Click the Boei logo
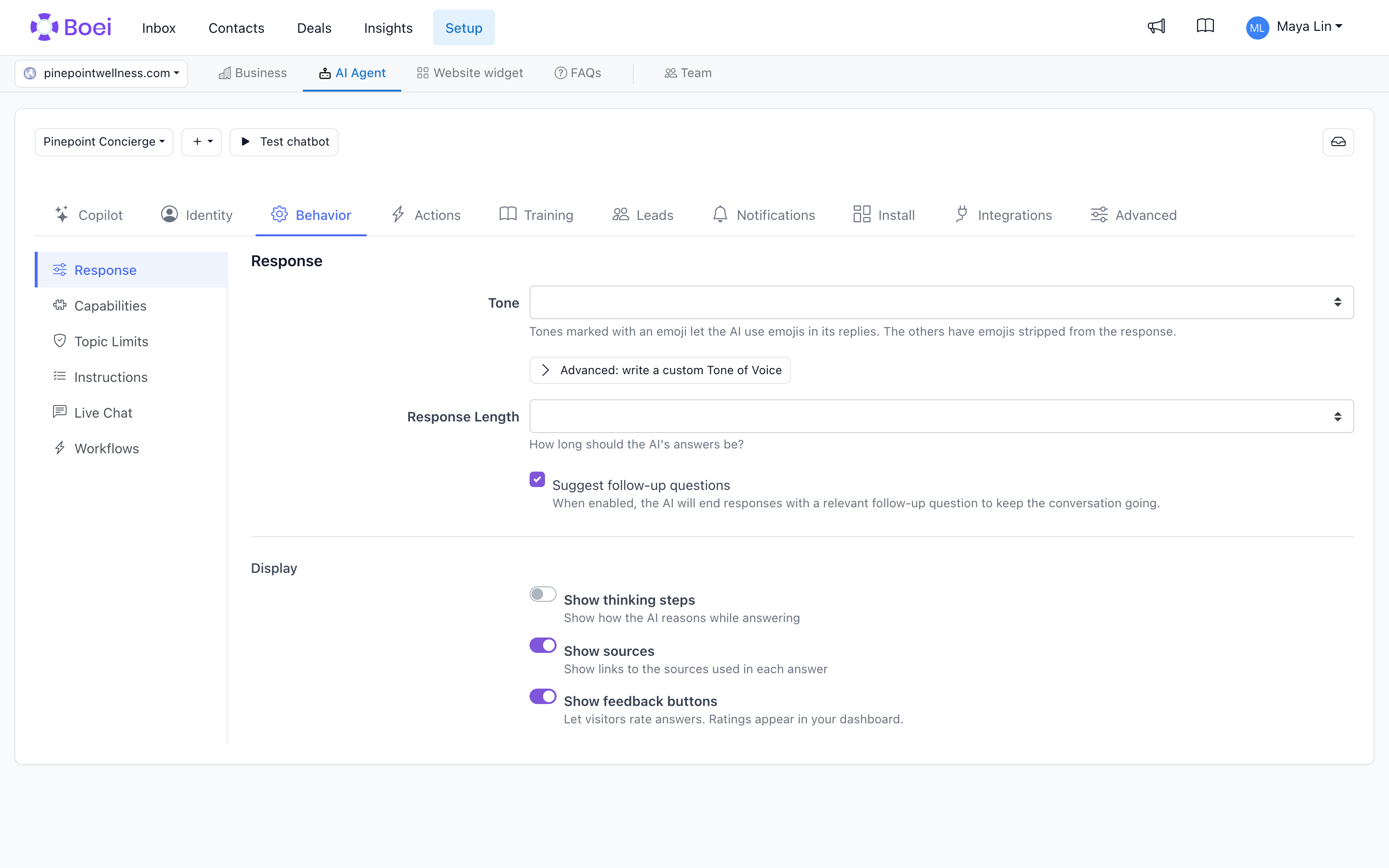1389x868 pixels. (71, 27)
